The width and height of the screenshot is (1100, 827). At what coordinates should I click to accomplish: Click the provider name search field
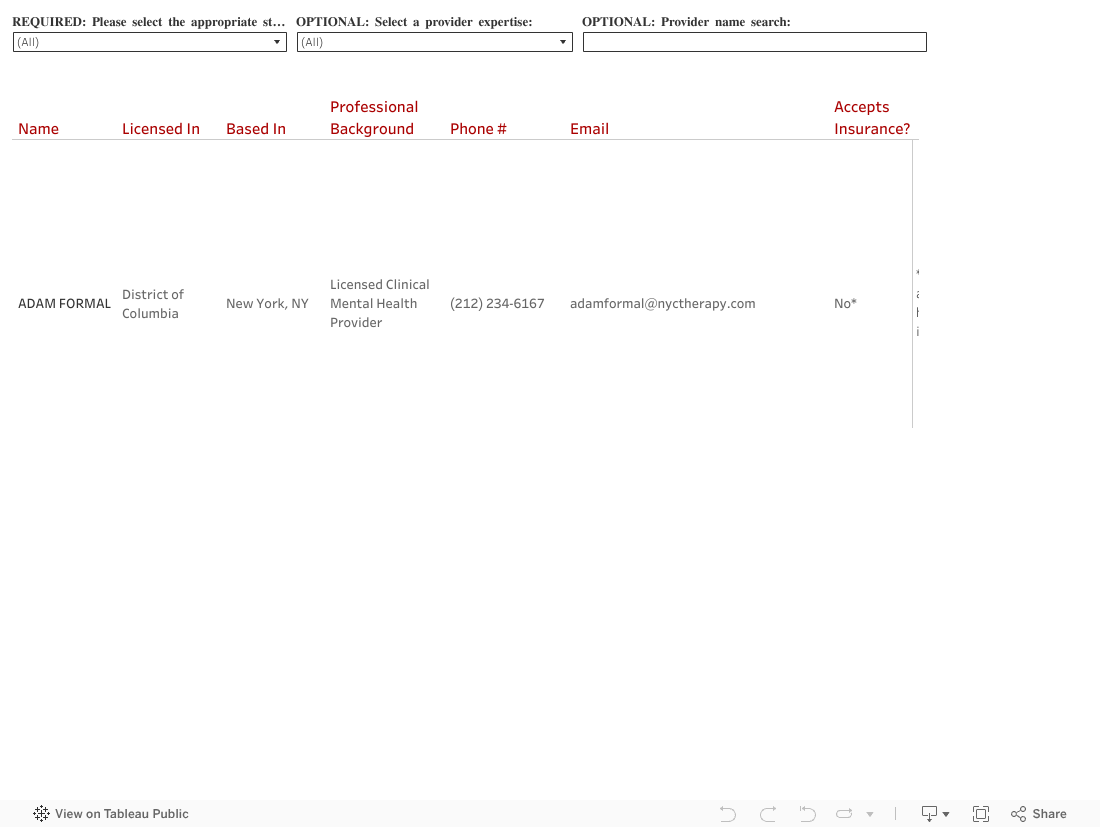pos(755,42)
